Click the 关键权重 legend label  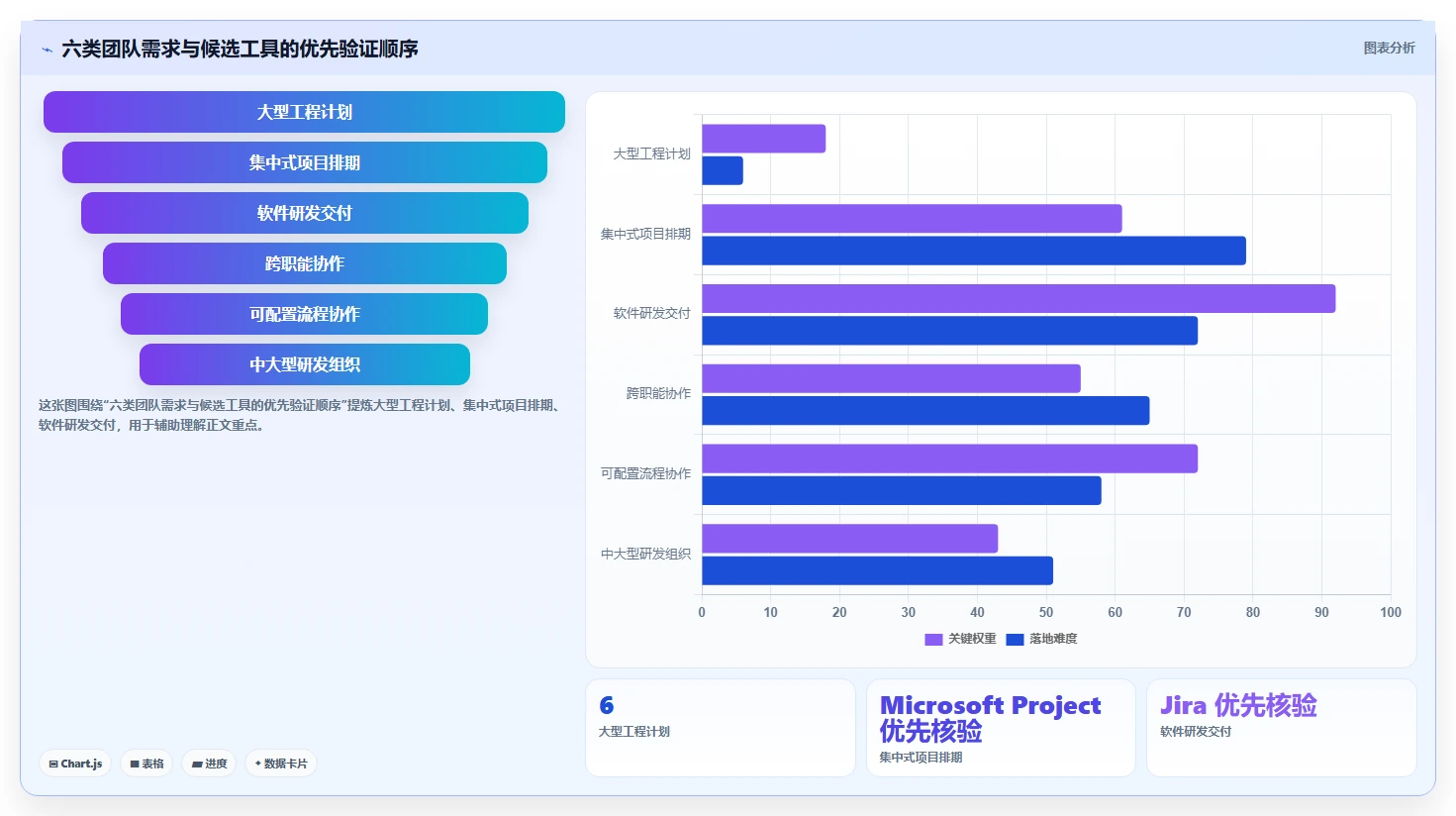tap(972, 639)
